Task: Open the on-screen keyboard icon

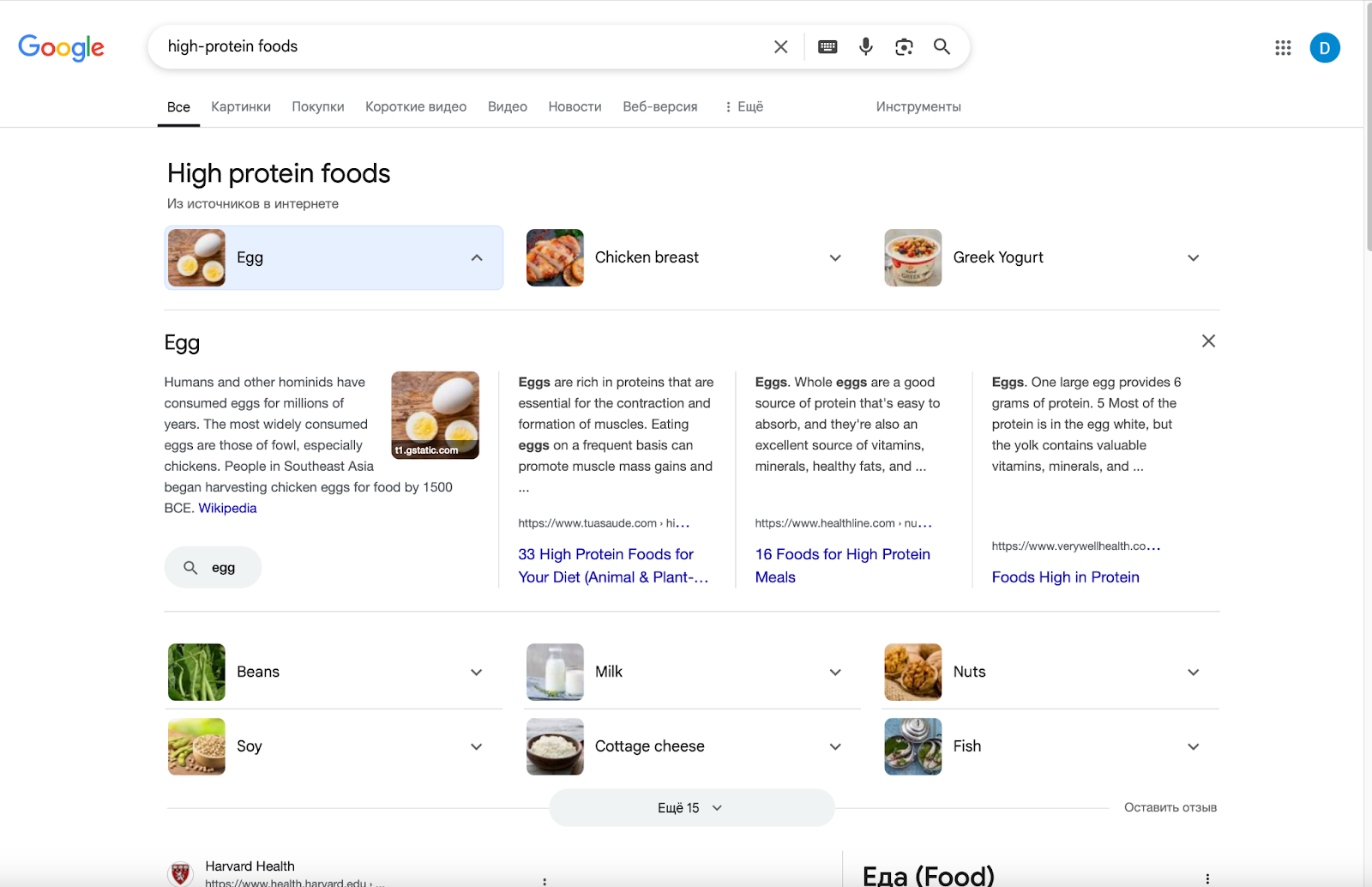Action: 827,47
